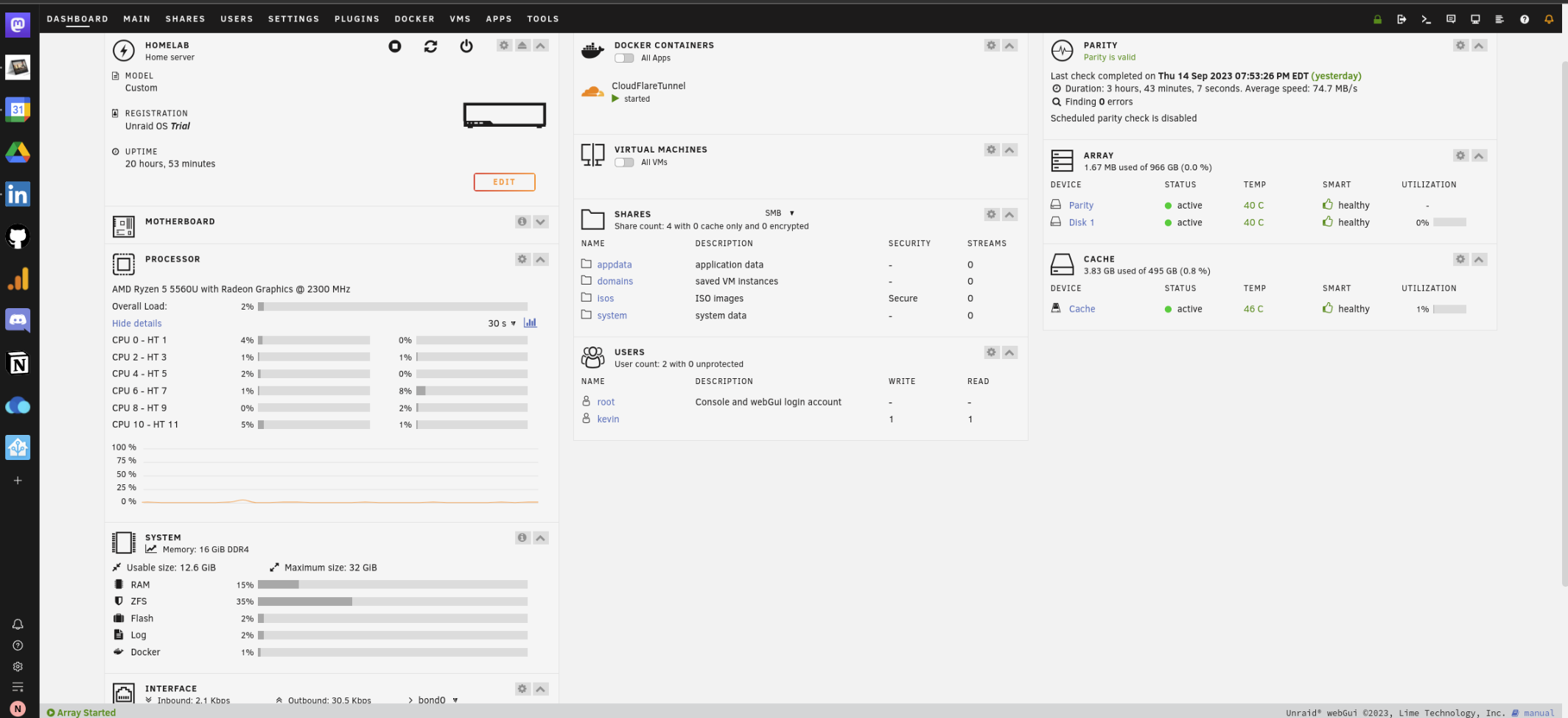Open the Docker menu tab
This screenshot has width=1568, height=718.
click(x=414, y=19)
